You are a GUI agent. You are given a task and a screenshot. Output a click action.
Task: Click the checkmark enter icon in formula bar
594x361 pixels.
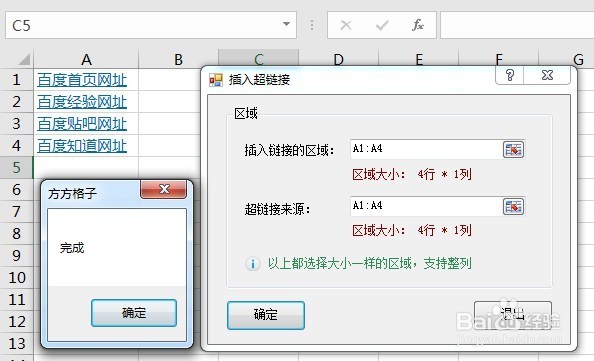click(x=382, y=25)
